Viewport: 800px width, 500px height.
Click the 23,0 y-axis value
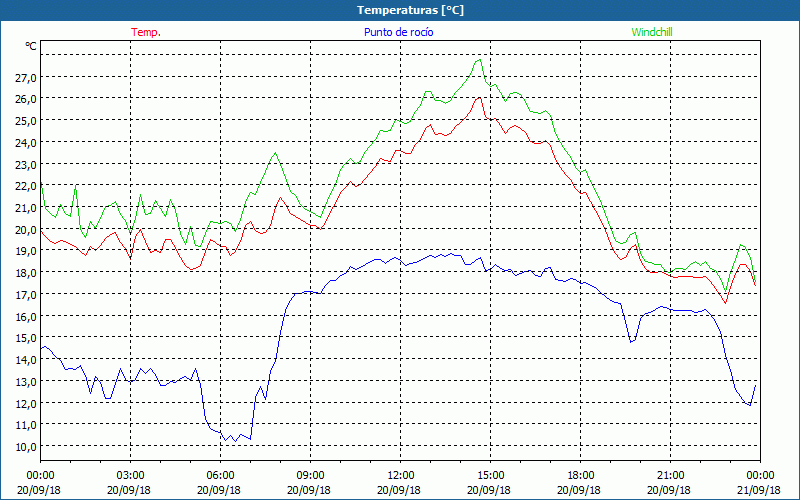(27, 165)
